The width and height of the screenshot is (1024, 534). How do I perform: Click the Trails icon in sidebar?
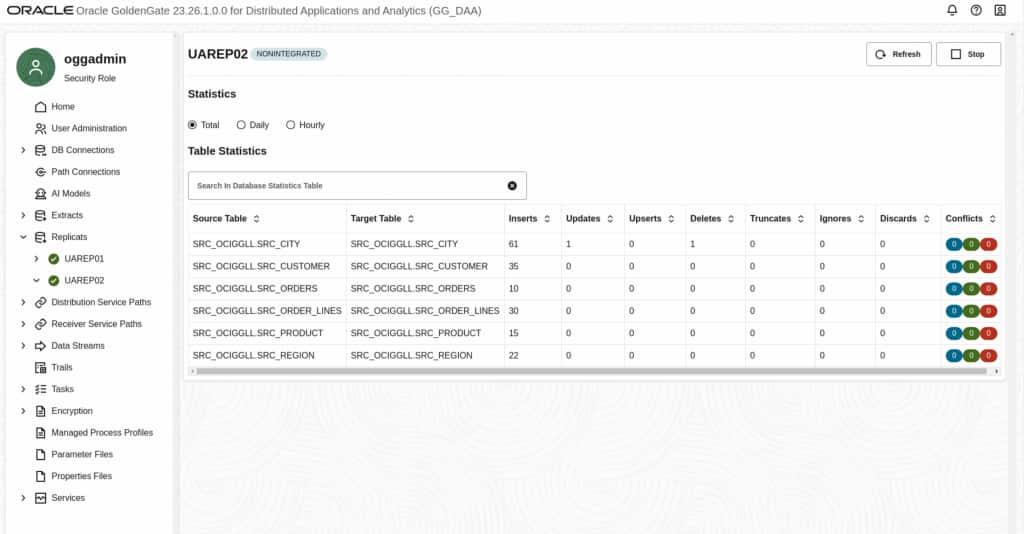click(x=40, y=368)
